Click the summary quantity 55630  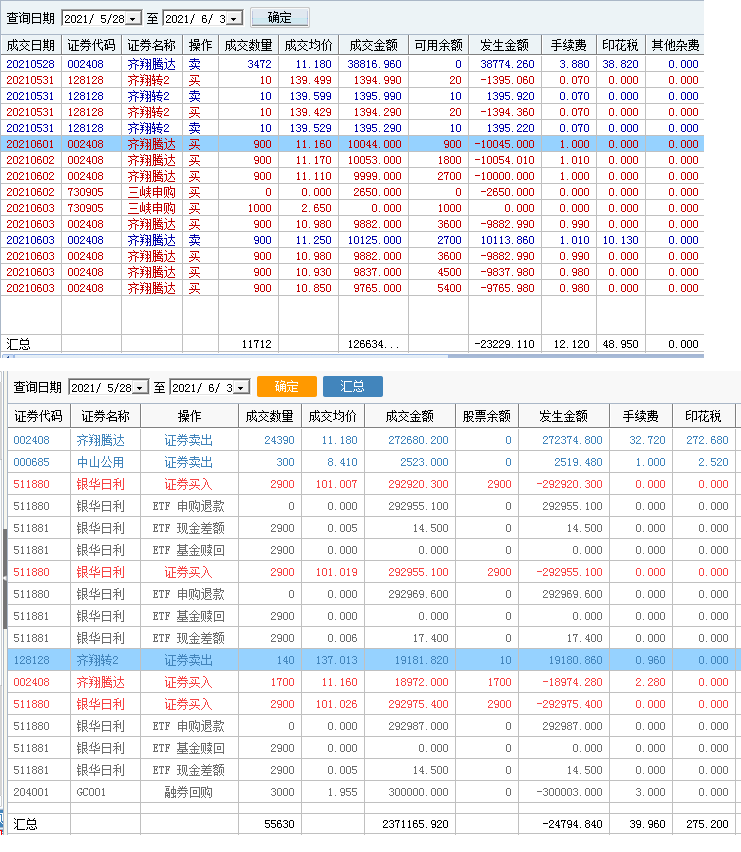click(x=279, y=824)
